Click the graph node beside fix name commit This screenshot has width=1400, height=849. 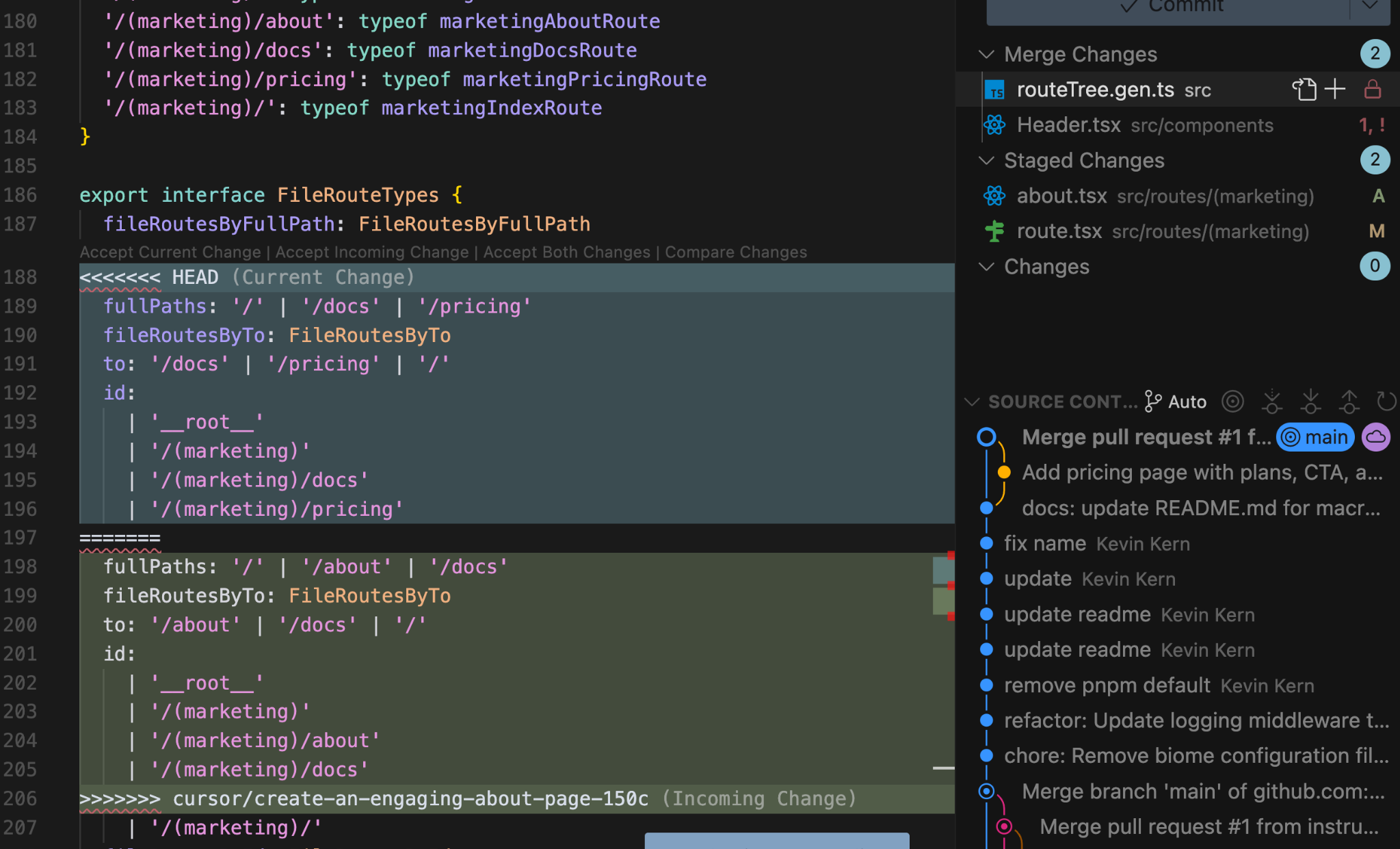[986, 544]
